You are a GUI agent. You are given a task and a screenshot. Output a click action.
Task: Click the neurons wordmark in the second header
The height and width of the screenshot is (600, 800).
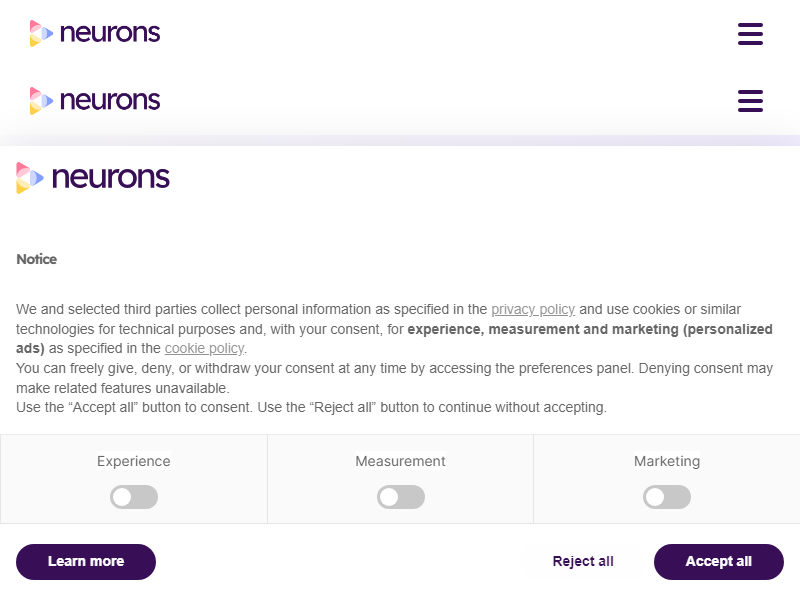point(110,100)
